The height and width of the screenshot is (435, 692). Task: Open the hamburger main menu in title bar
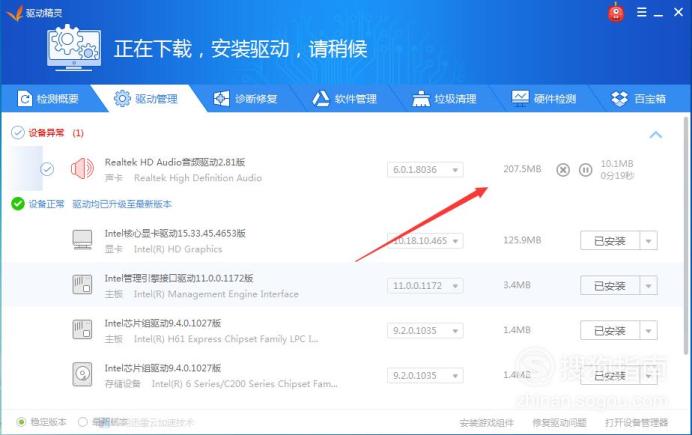click(x=642, y=12)
